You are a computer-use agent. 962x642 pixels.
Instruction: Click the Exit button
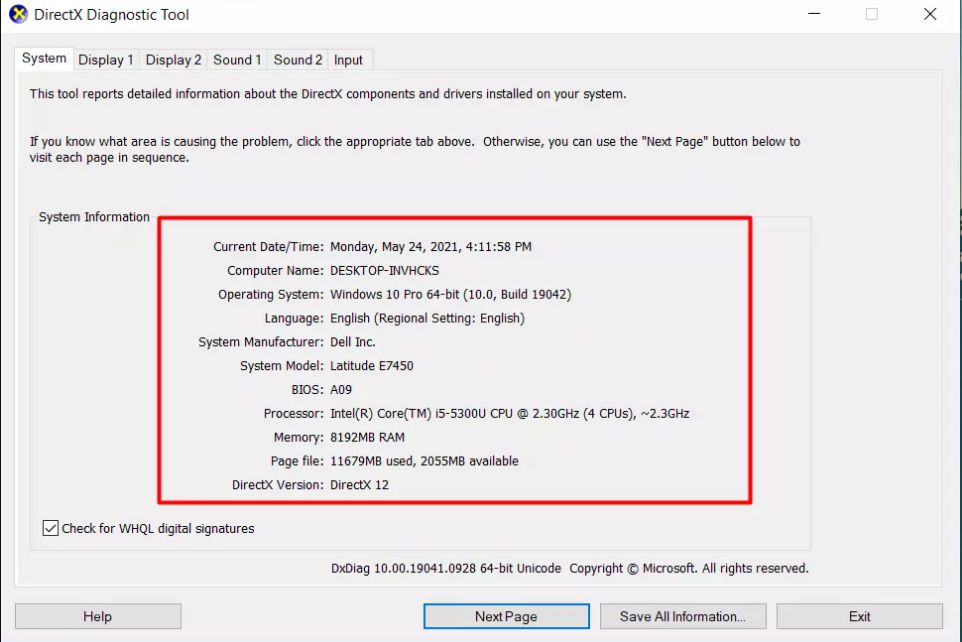point(860,616)
